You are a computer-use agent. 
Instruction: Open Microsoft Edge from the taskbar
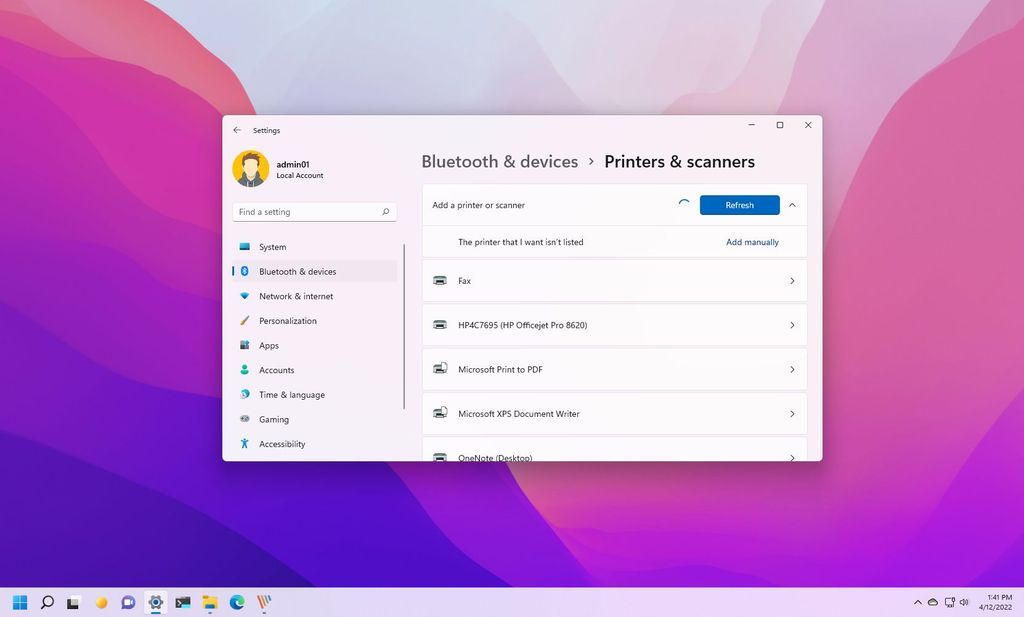pos(237,603)
